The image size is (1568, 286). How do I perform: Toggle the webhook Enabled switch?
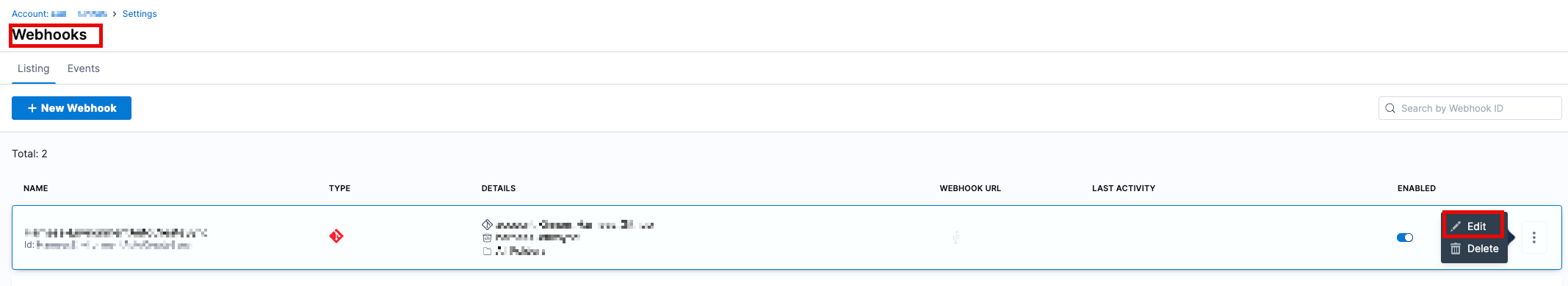point(1405,237)
